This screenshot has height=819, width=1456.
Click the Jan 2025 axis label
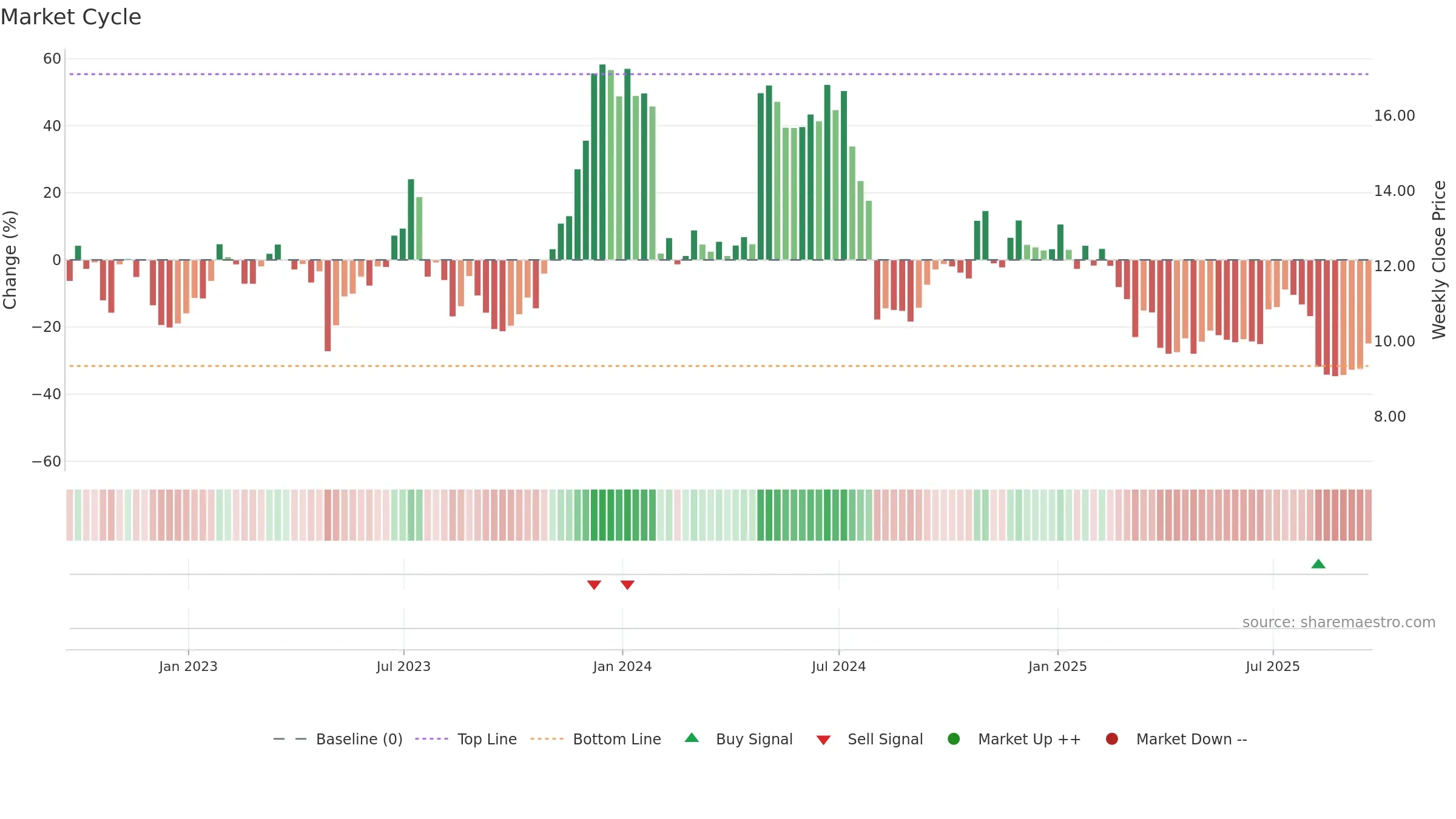[1057, 666]
